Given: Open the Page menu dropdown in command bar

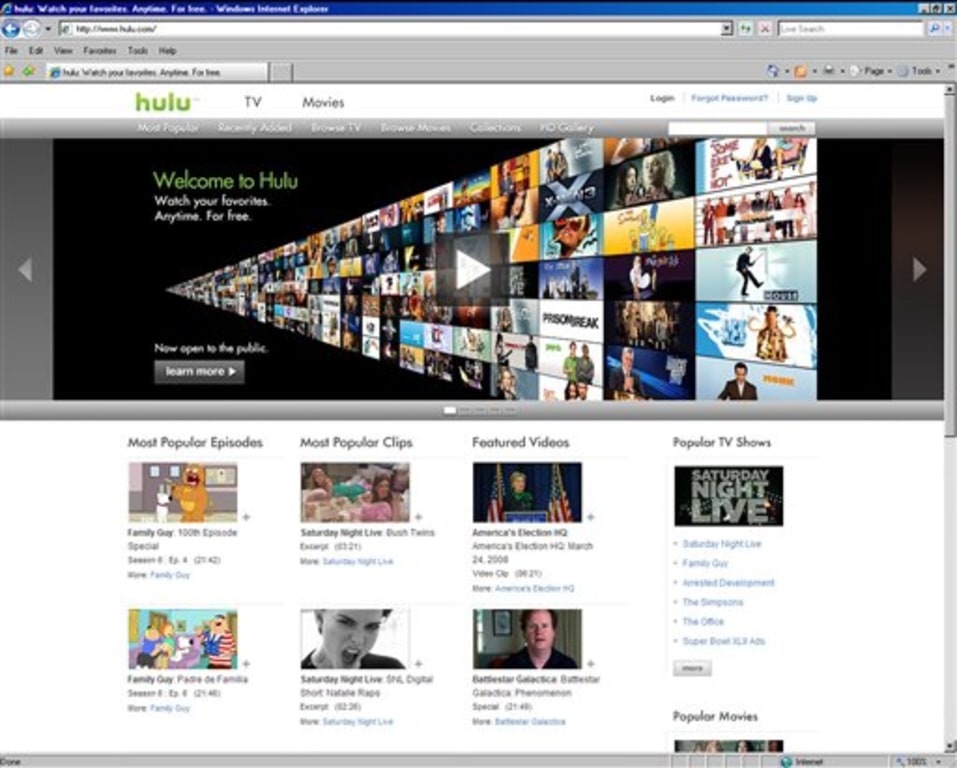Looking at the screenshot, I should [872, 71].
